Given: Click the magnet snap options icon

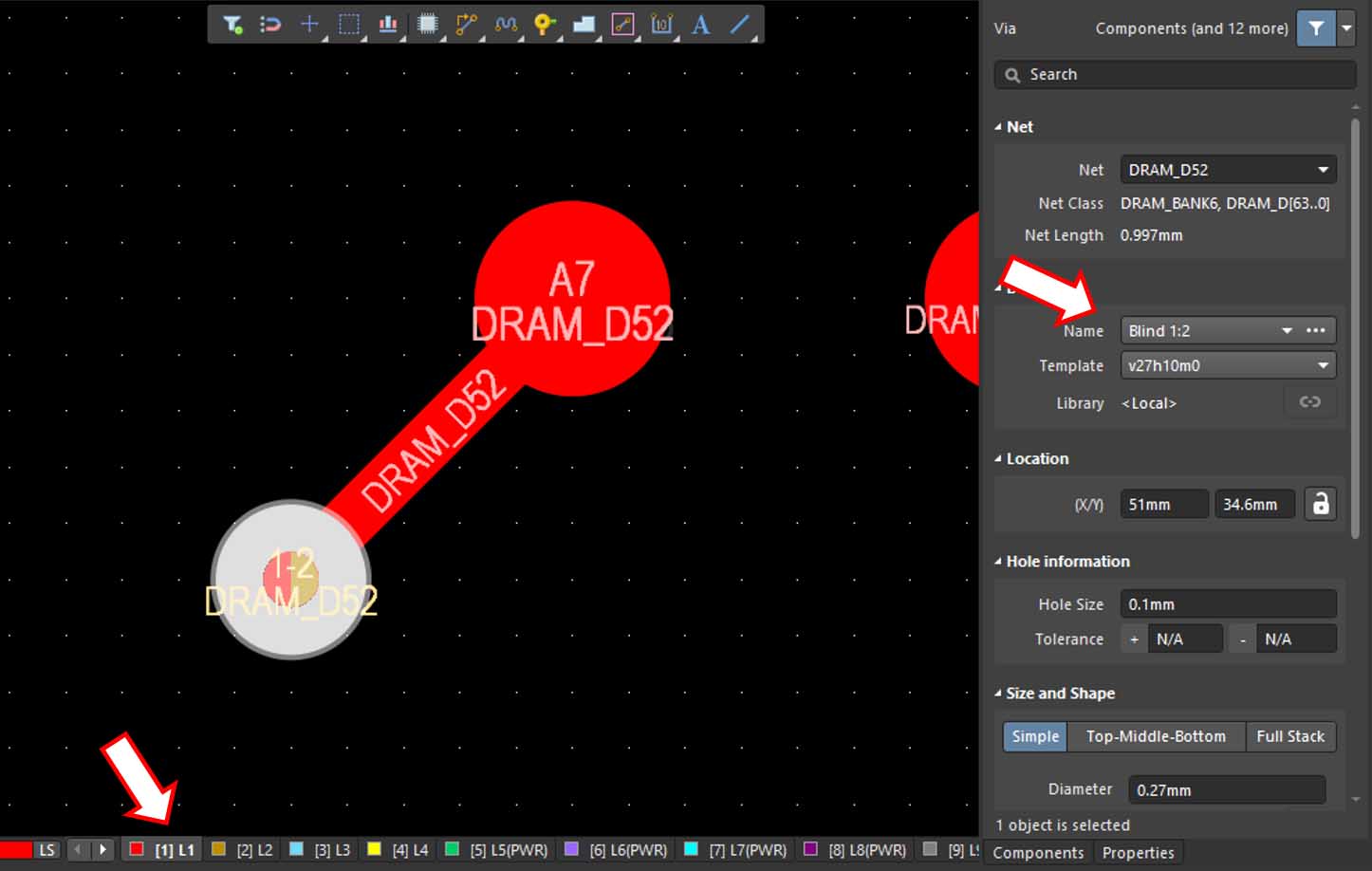Looking at the screenshot, I should (x=270, y=25).
